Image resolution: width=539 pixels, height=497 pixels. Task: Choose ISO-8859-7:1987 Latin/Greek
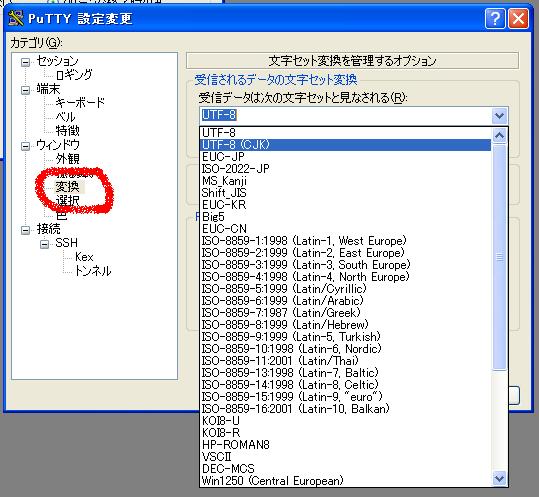(345, 313)
